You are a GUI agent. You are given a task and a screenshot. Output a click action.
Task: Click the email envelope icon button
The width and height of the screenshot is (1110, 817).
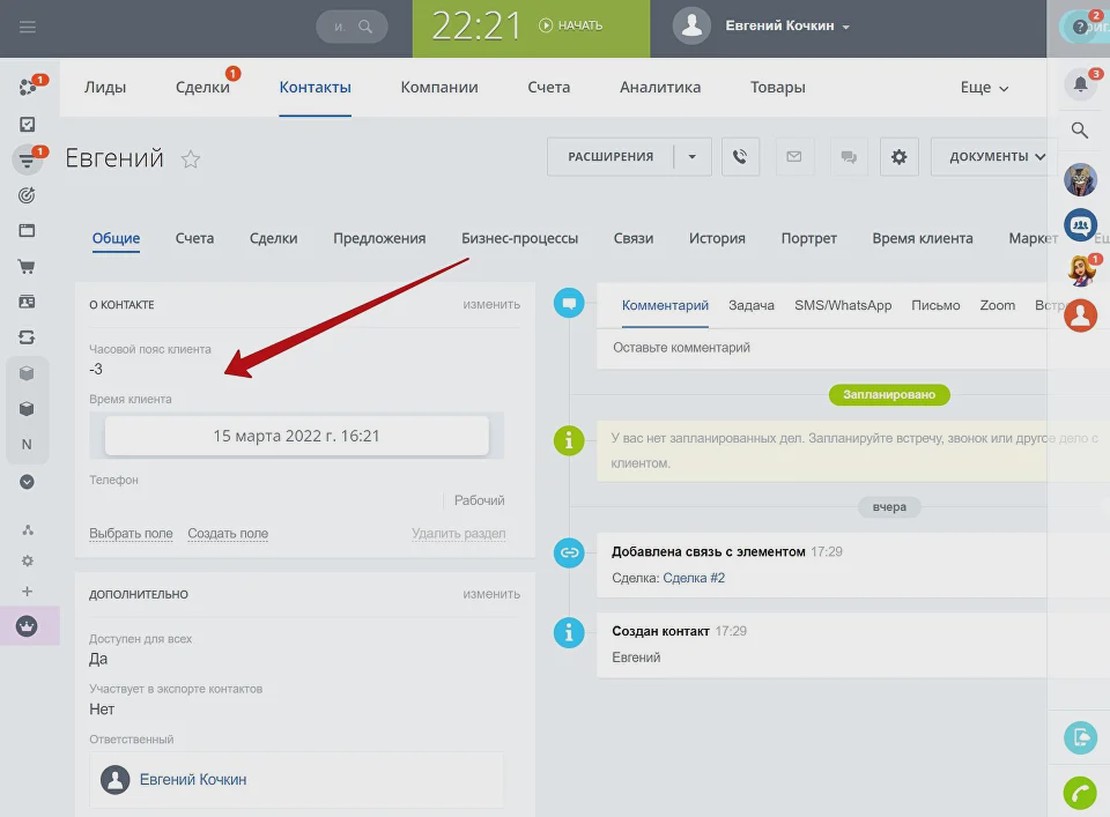[794, 157]
